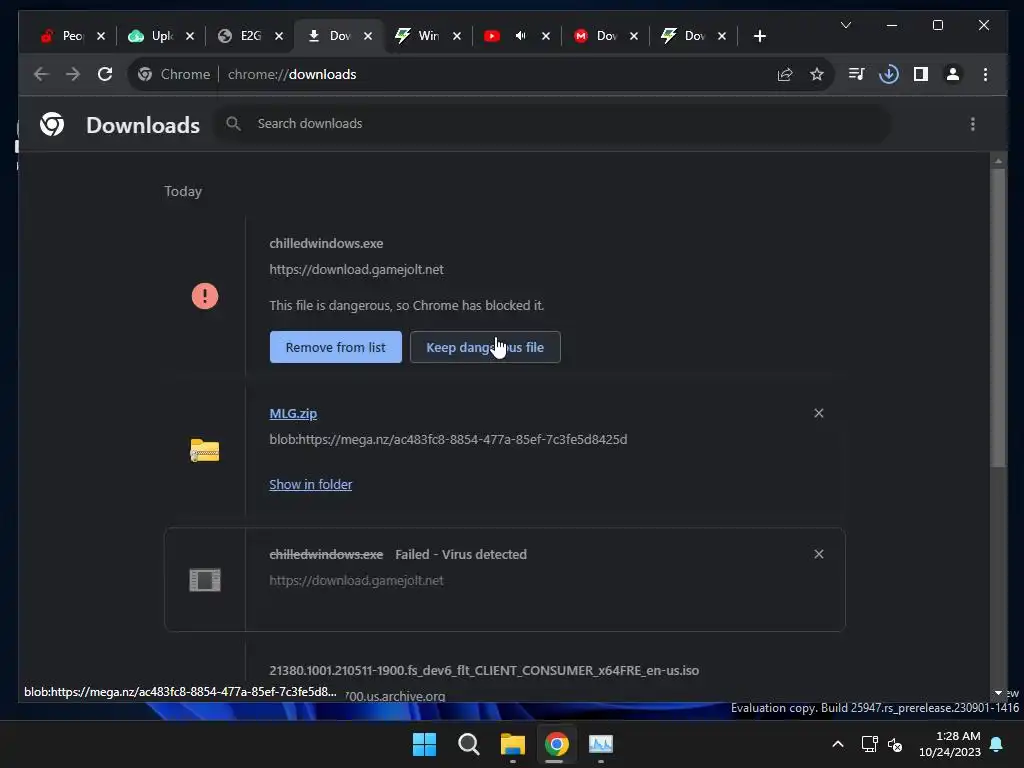Open the Downloads page more actions menu
Viewport: 1024px width, 768px height.
pyautogui.click(x=972, y=124)
